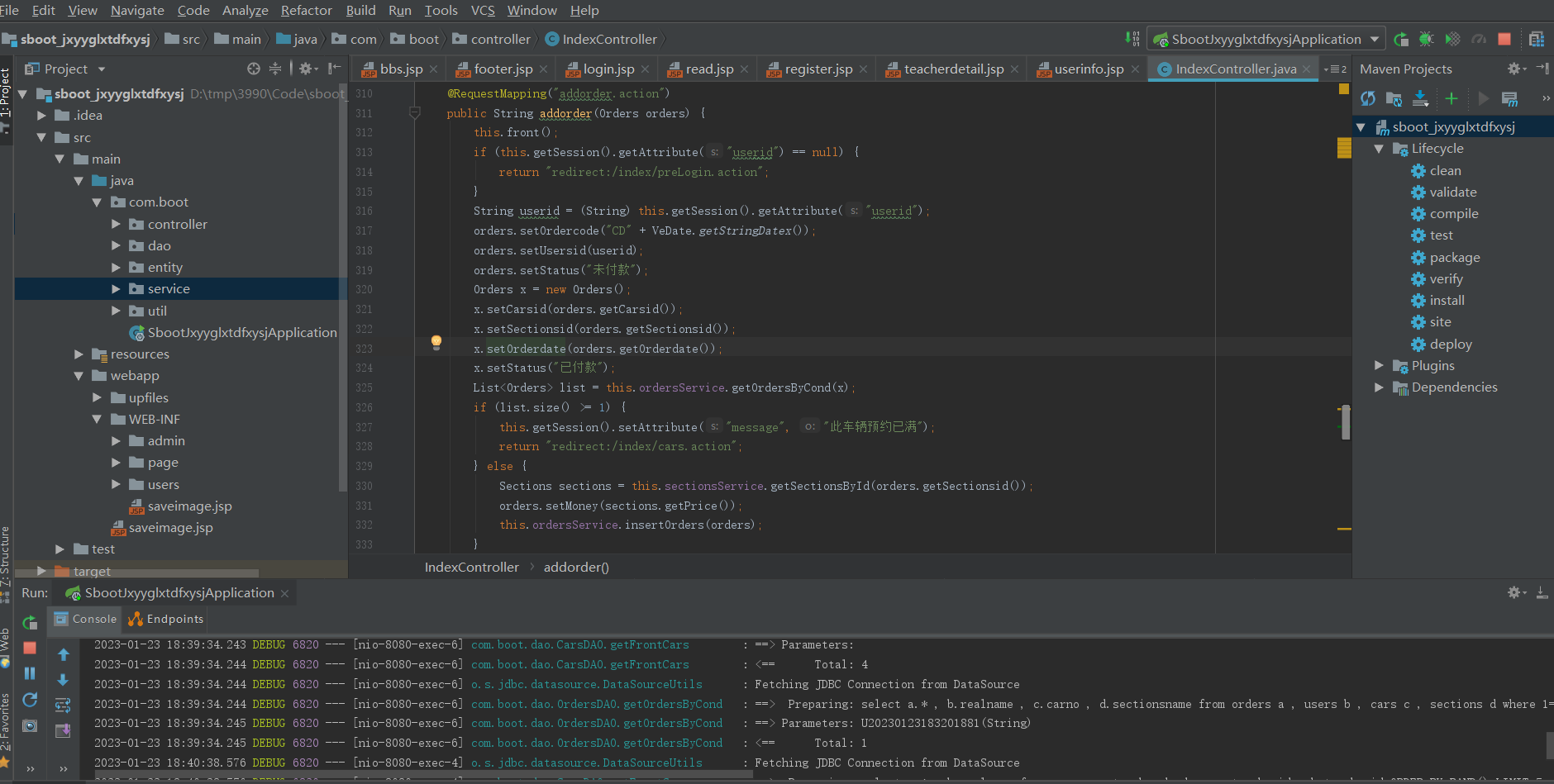Expand the service package folder
1554x784 pixels.
tap(116, 288)
